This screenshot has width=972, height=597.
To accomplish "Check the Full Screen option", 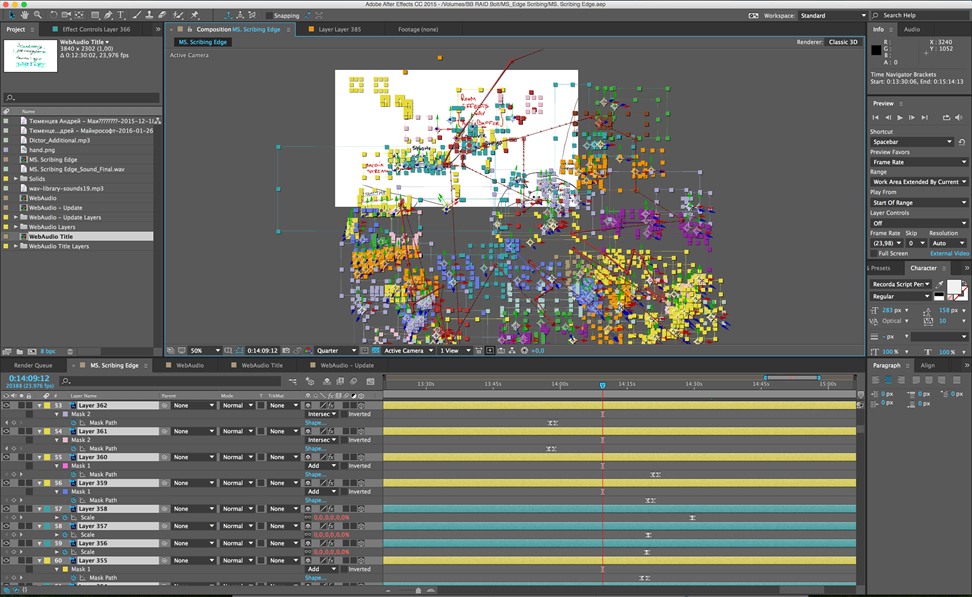I will (x=873, y=253).
